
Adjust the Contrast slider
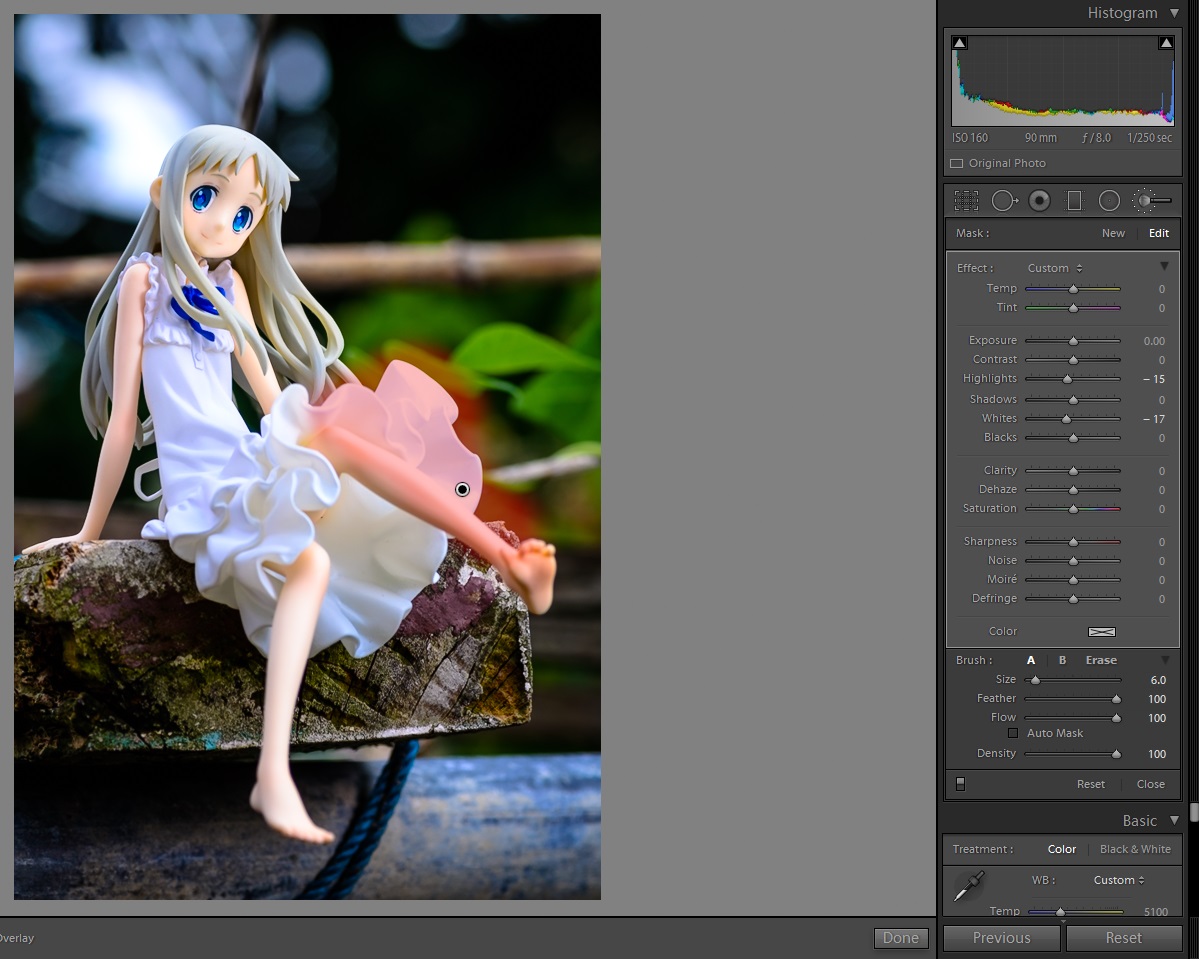coord(1073,360)
